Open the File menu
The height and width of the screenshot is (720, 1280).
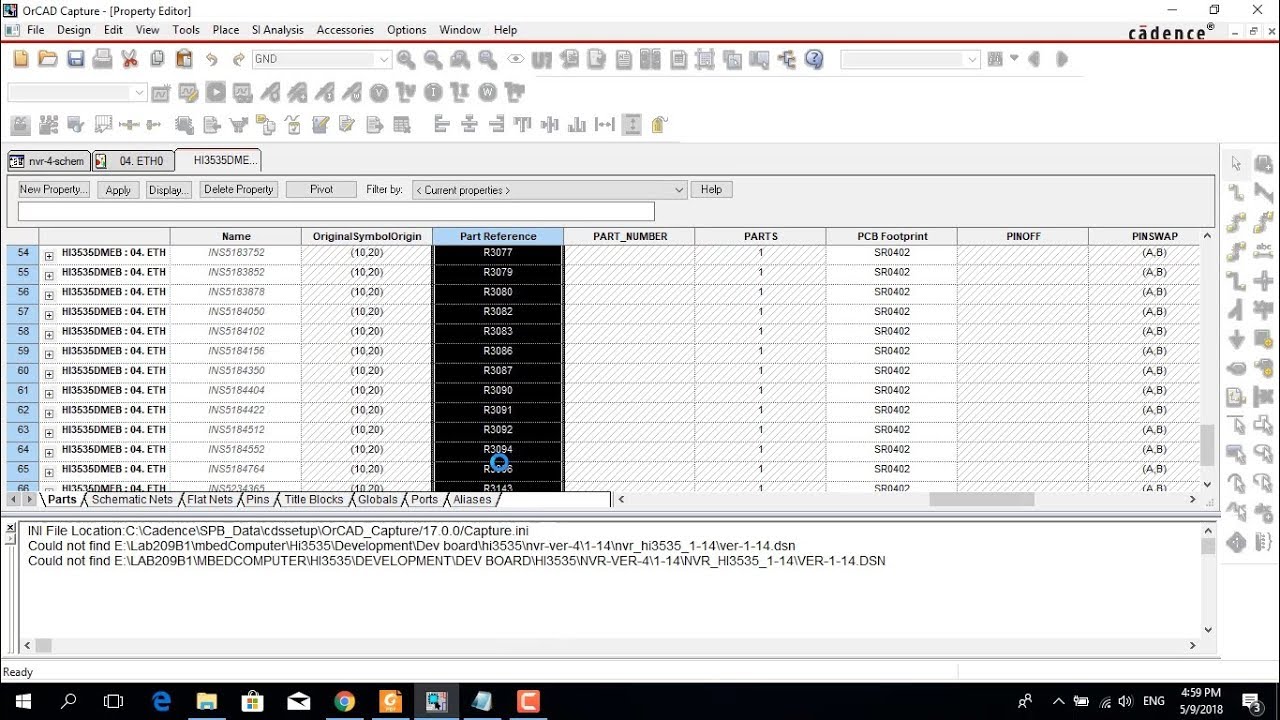pos(36,30)
